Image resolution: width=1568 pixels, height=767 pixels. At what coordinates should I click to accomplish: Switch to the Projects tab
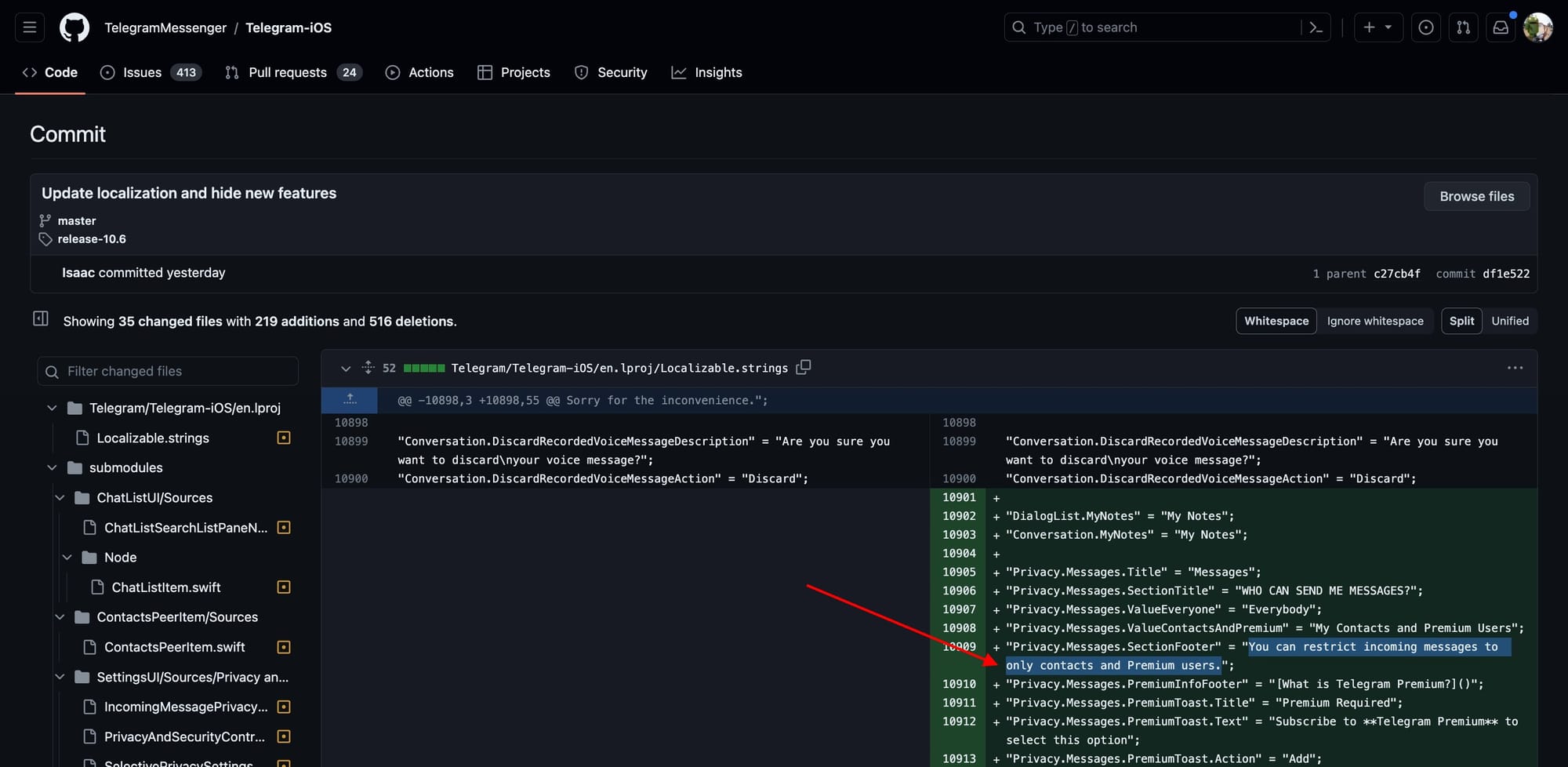click(x=514, y=72)
